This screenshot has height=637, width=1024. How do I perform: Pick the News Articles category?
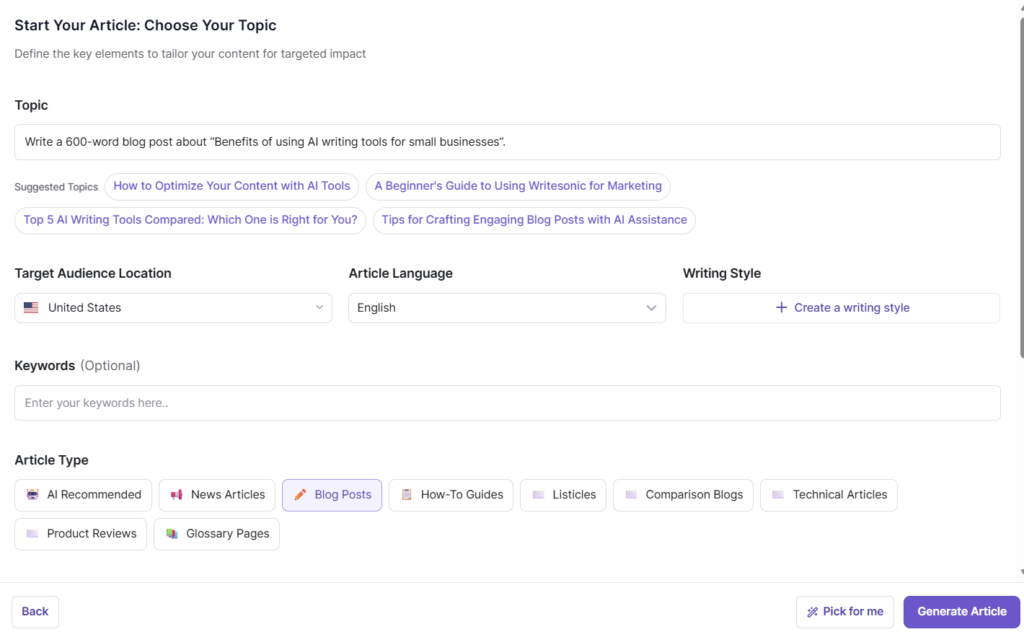point(217,494)
